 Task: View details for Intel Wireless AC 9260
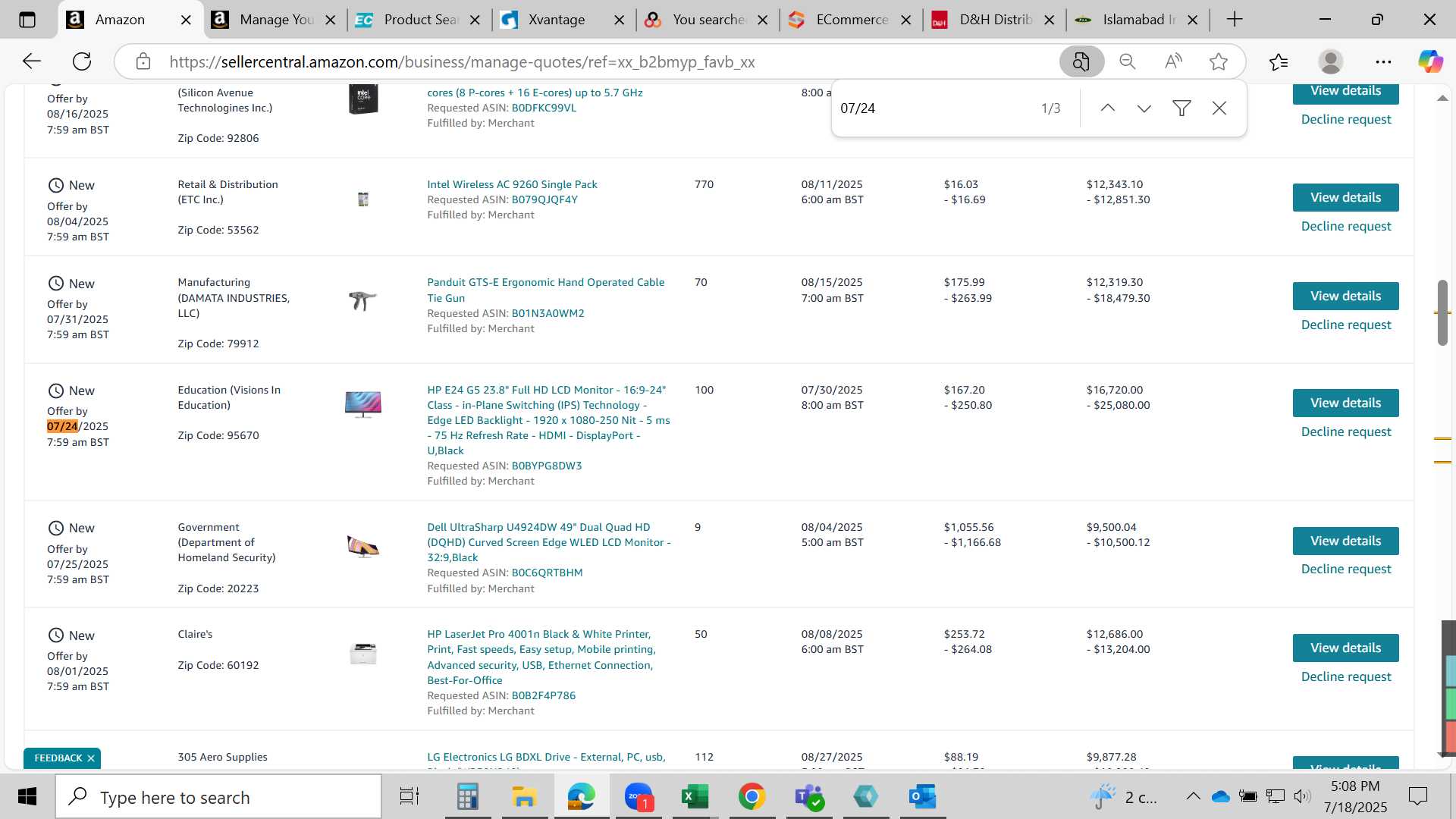[x=1345, y=197]
